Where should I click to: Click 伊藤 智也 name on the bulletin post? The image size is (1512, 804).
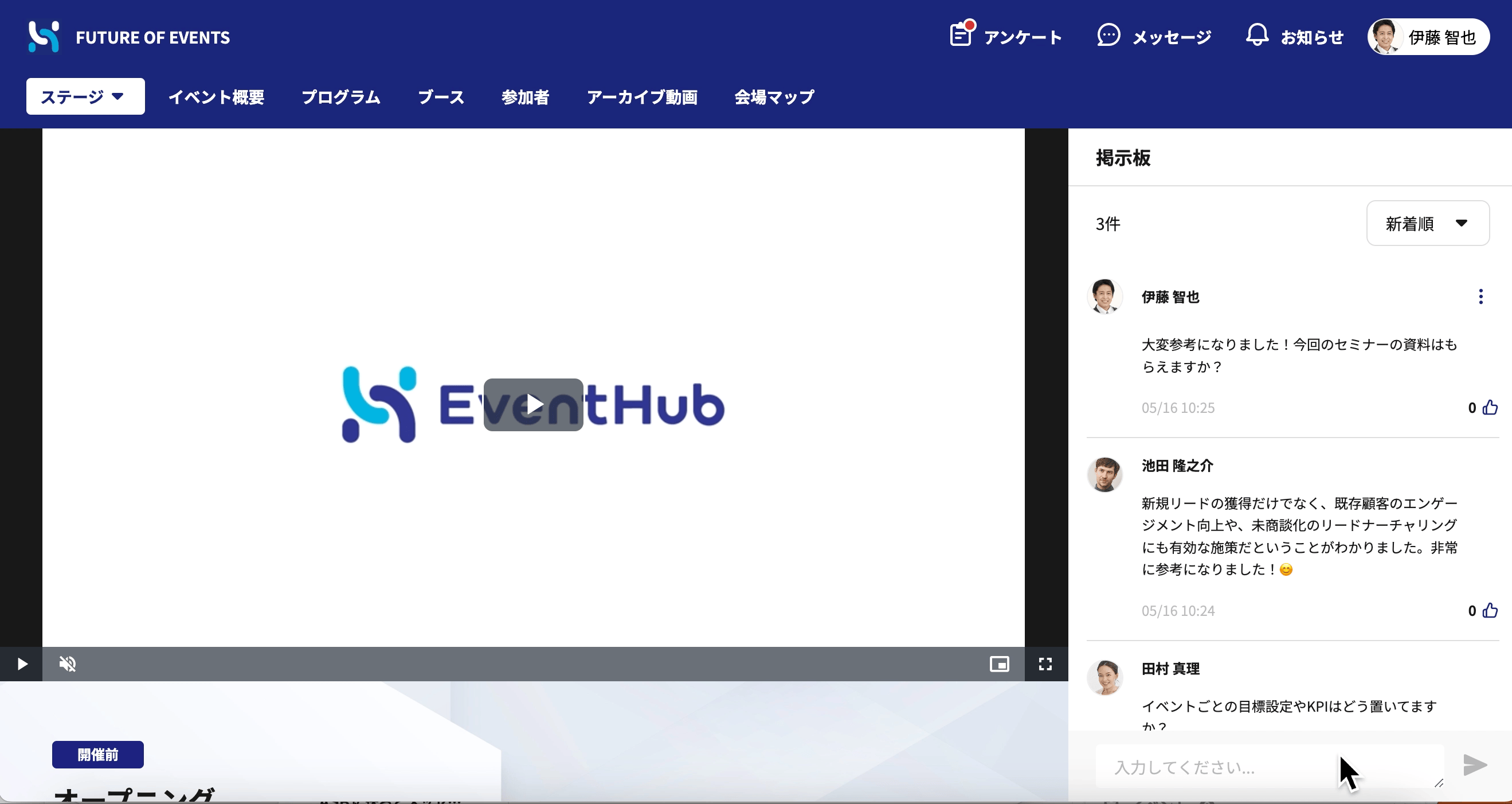(1170, 297)
